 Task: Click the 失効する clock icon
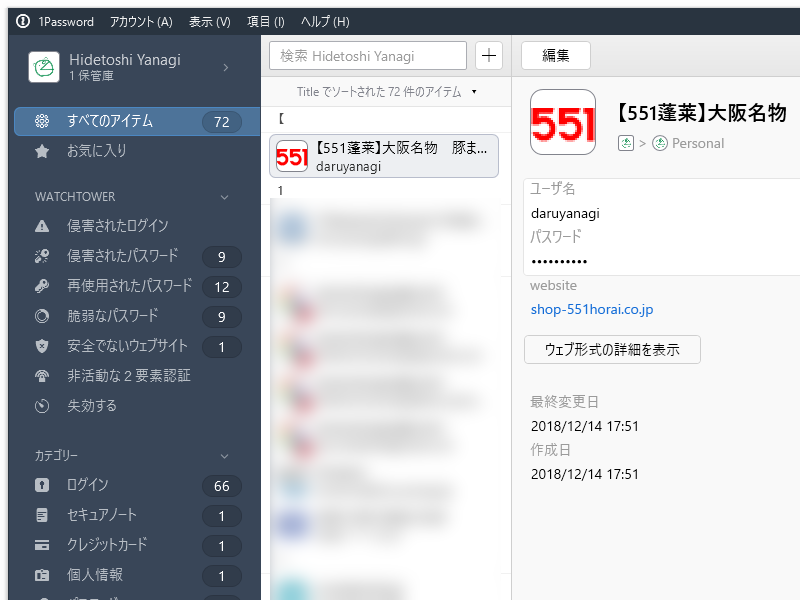(x=42, y=406)
